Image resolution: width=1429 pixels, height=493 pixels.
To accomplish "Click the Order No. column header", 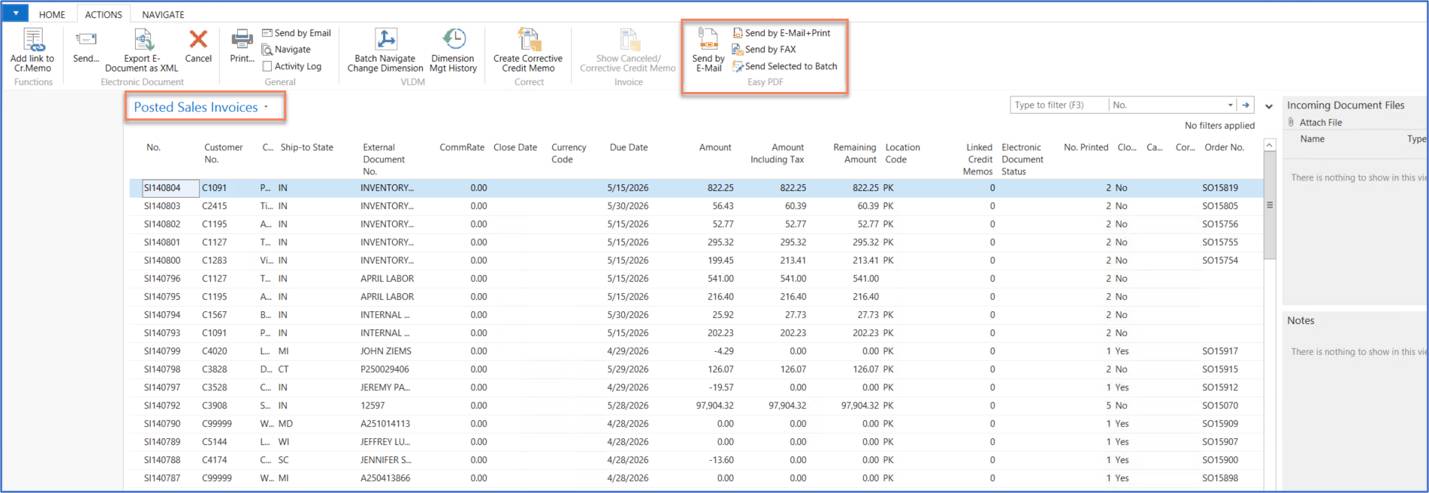I will (1224, 147).
